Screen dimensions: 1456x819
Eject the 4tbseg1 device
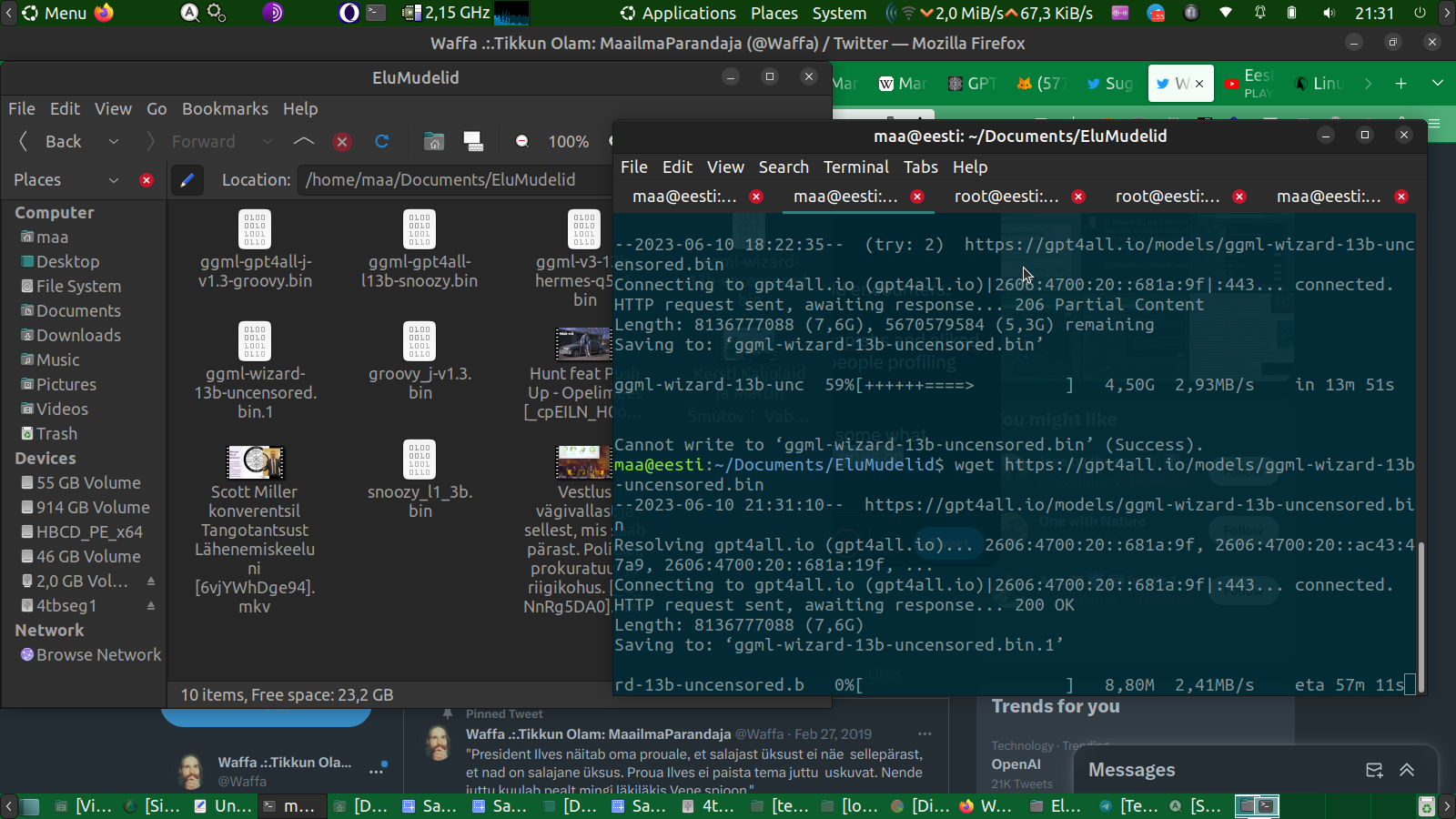pyautogui.click(x=151, y=605)
